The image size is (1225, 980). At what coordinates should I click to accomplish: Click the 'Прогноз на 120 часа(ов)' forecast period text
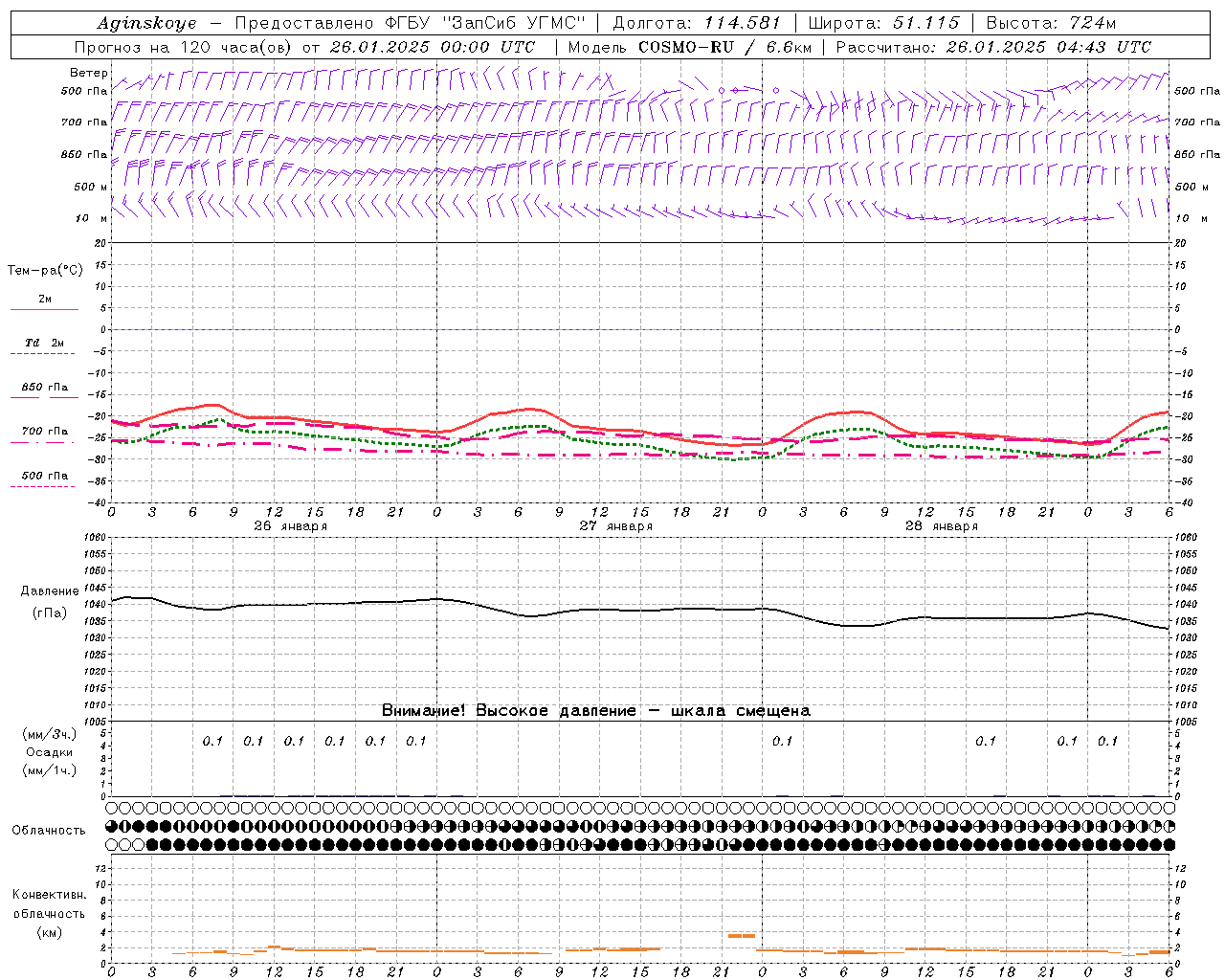(x=185, y=47)
